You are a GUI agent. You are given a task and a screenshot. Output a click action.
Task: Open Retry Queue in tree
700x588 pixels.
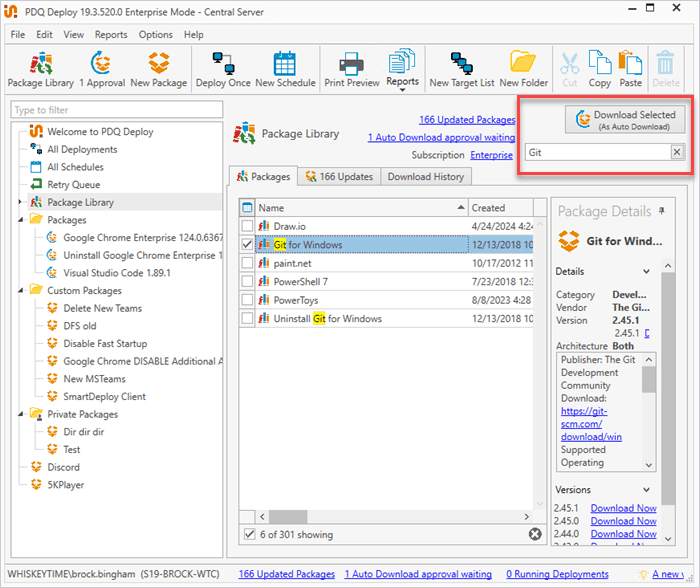(74, 184)
